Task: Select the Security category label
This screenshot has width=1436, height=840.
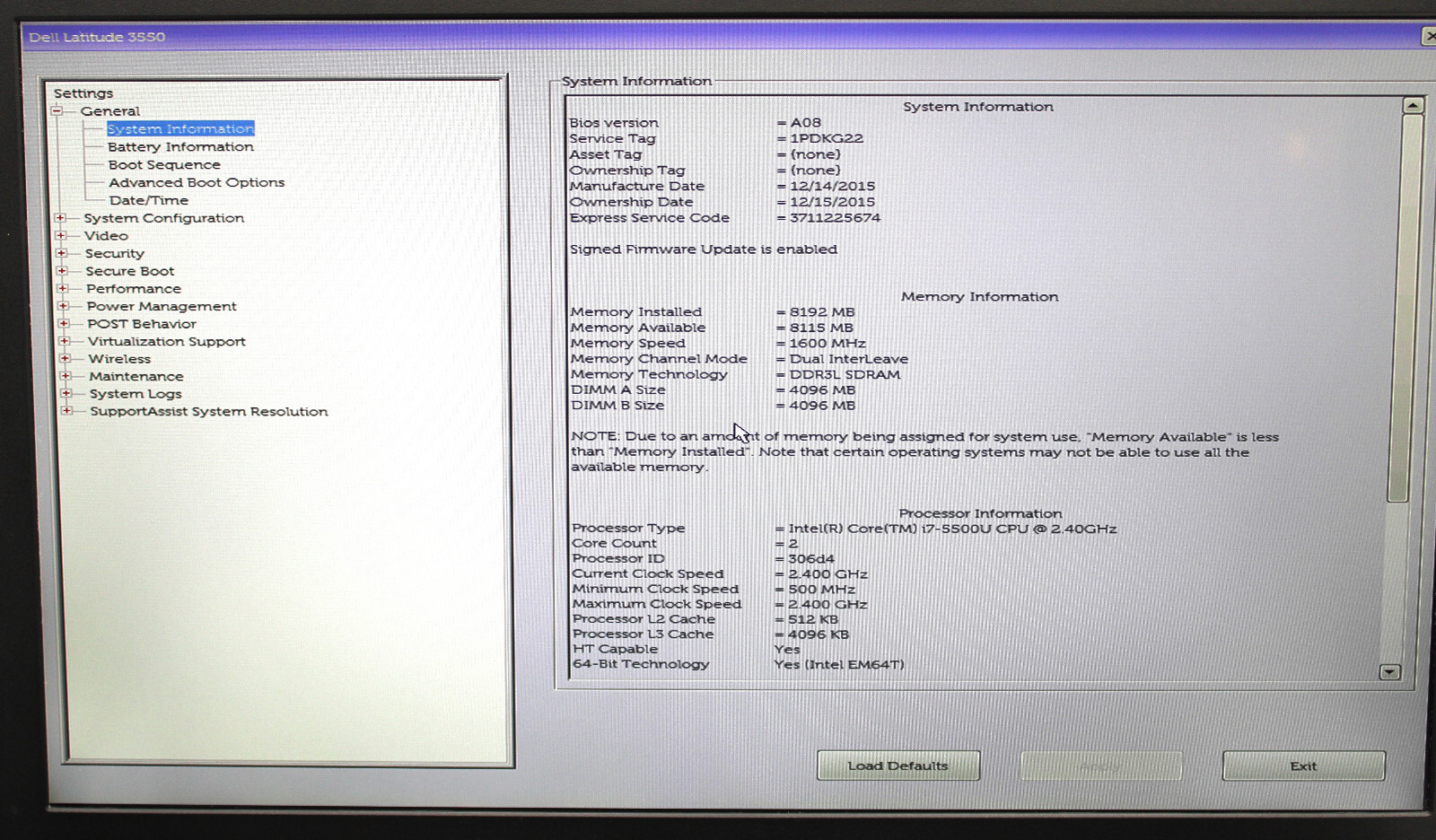Action: (x=114, y=253)
